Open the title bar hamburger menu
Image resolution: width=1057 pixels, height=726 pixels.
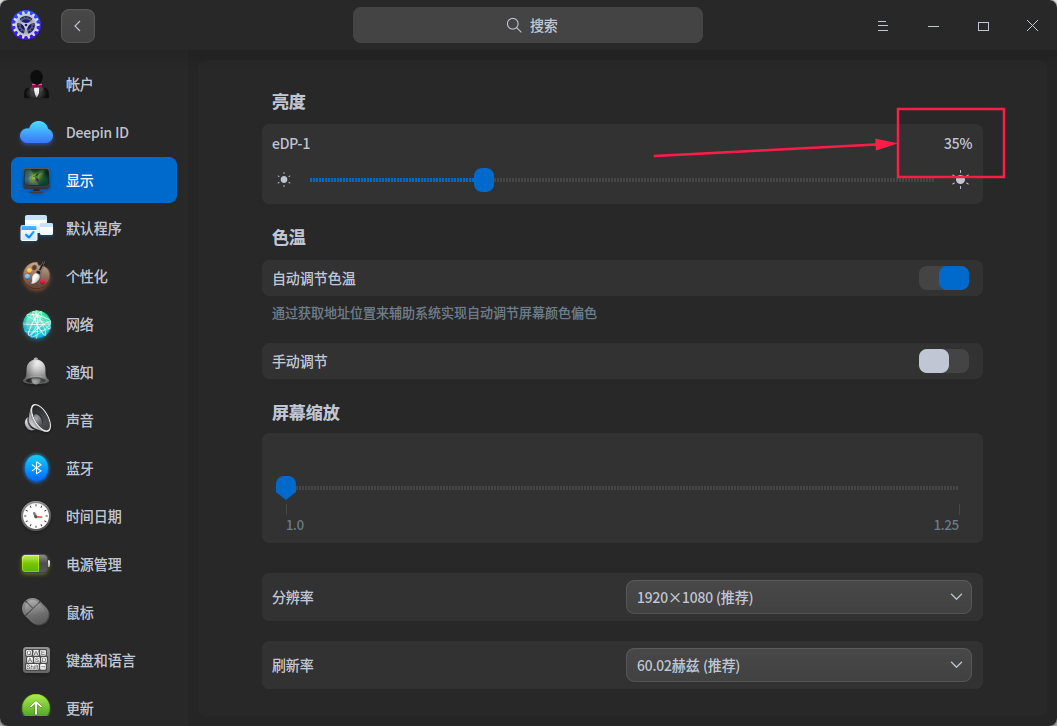883,26
